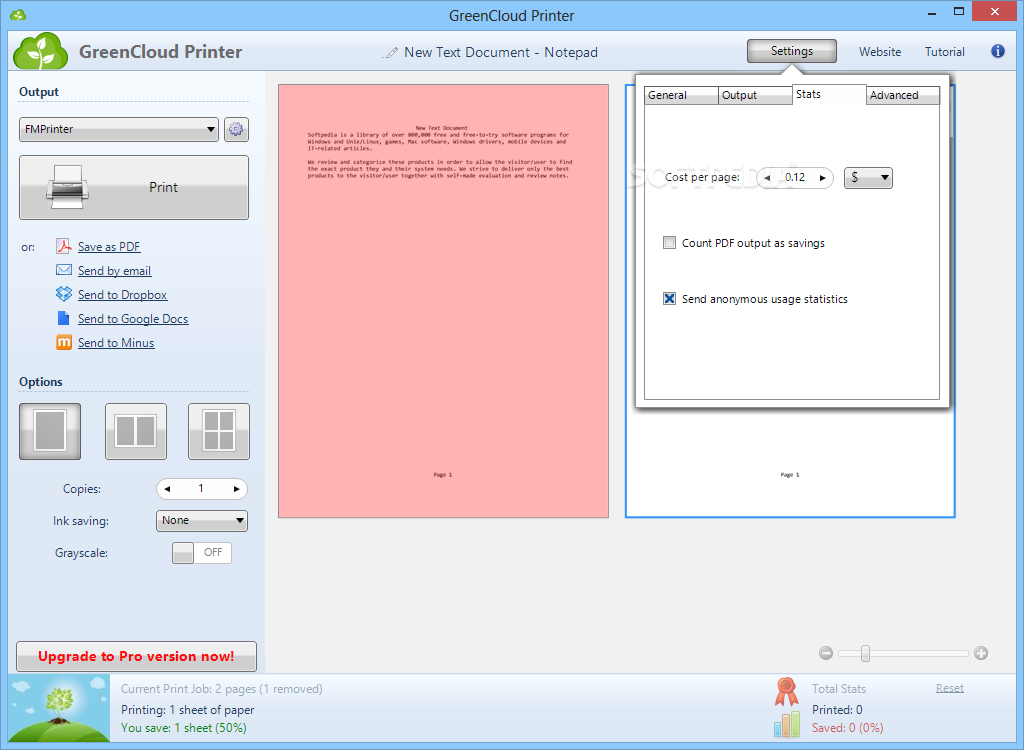Viewport: 1024px width, 750px height.
Task: Select two pages per sheet layout
Action: pyautogui.click(x=136, y=431)
